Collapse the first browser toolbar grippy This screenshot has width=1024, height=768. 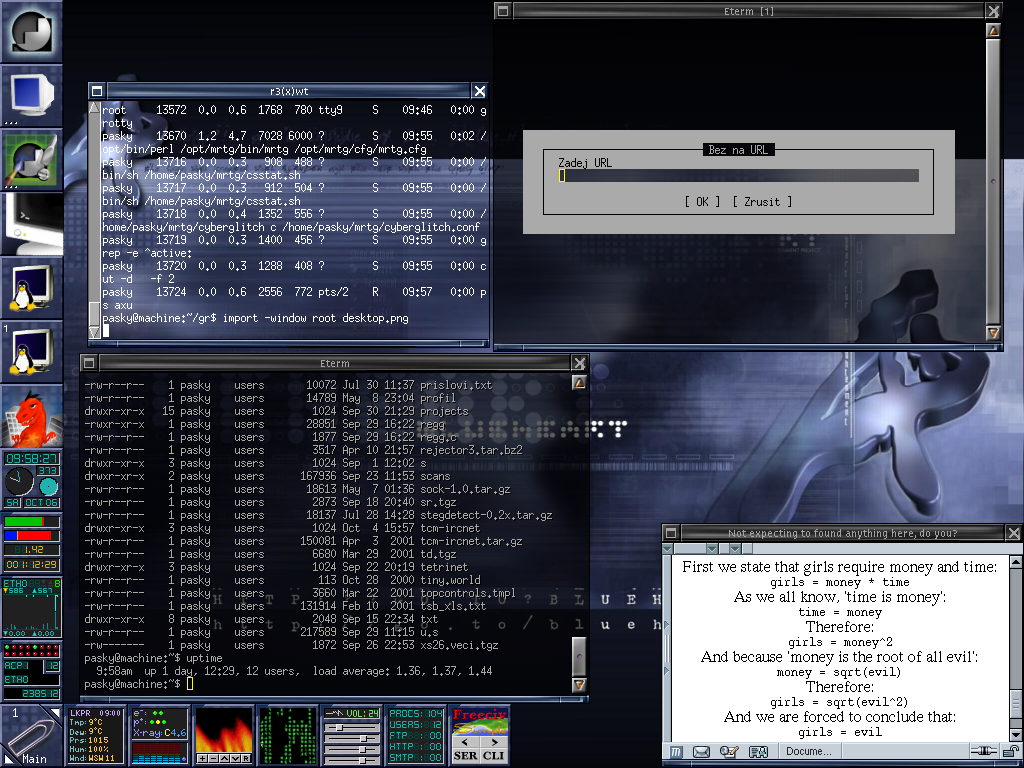pyautogui.click(x=668, y=549)
